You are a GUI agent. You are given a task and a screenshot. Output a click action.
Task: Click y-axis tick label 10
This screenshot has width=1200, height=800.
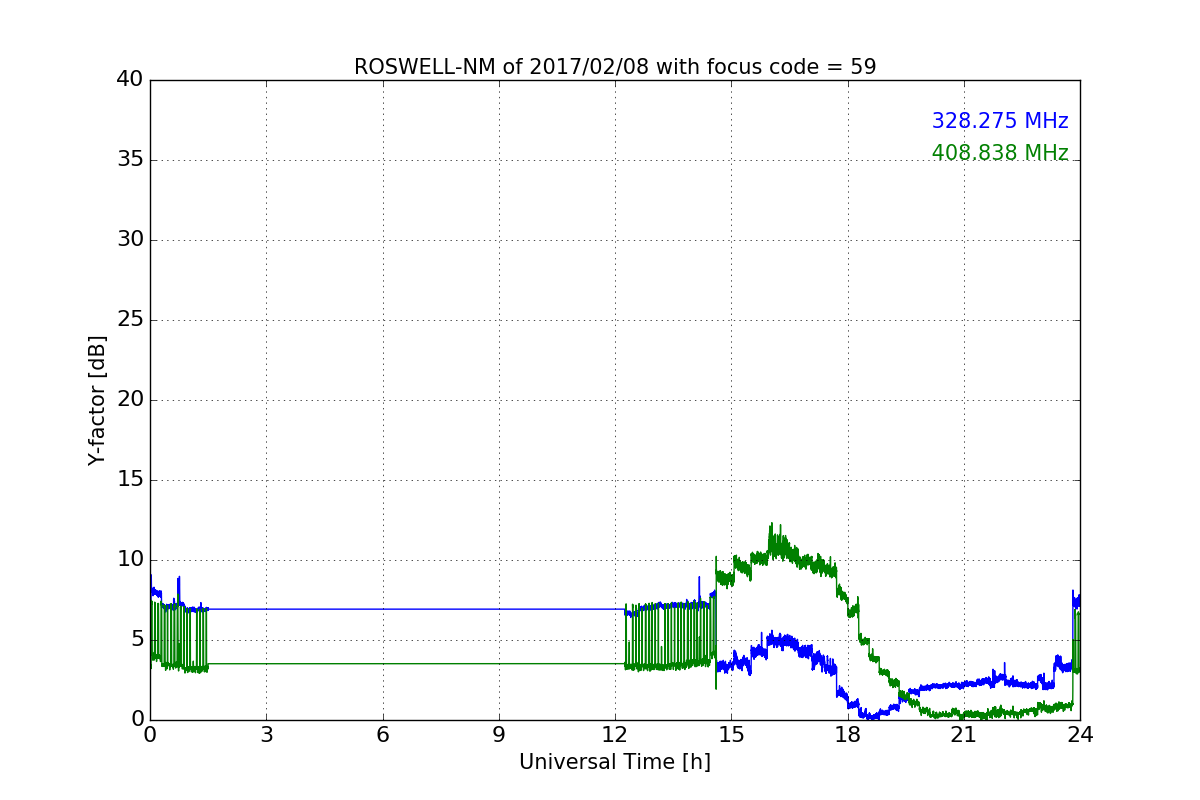(x=129, y=560)
